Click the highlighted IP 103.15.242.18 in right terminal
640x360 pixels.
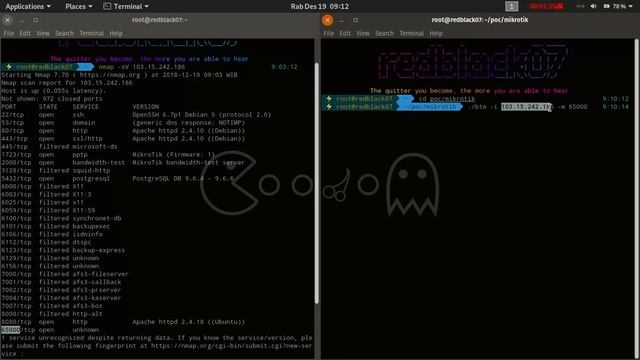click(527, 107)
